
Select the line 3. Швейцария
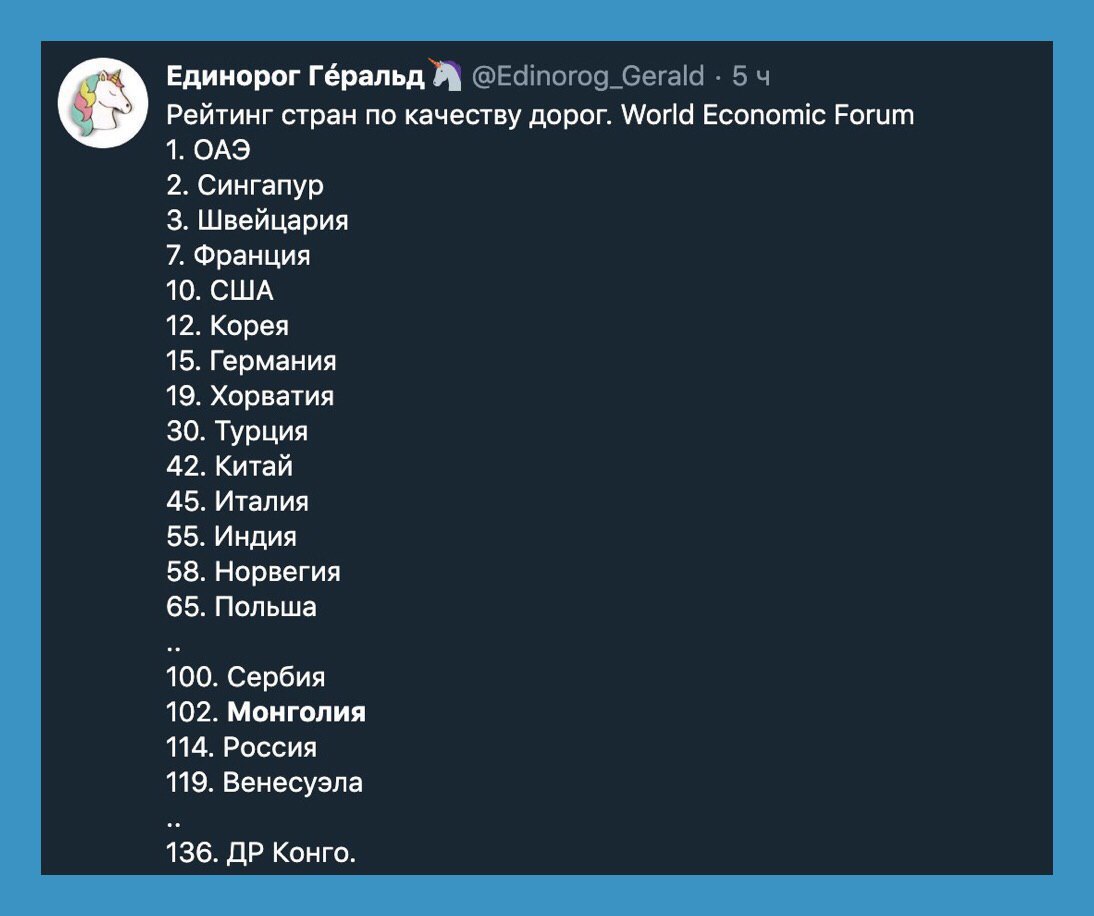coord(257,220)
